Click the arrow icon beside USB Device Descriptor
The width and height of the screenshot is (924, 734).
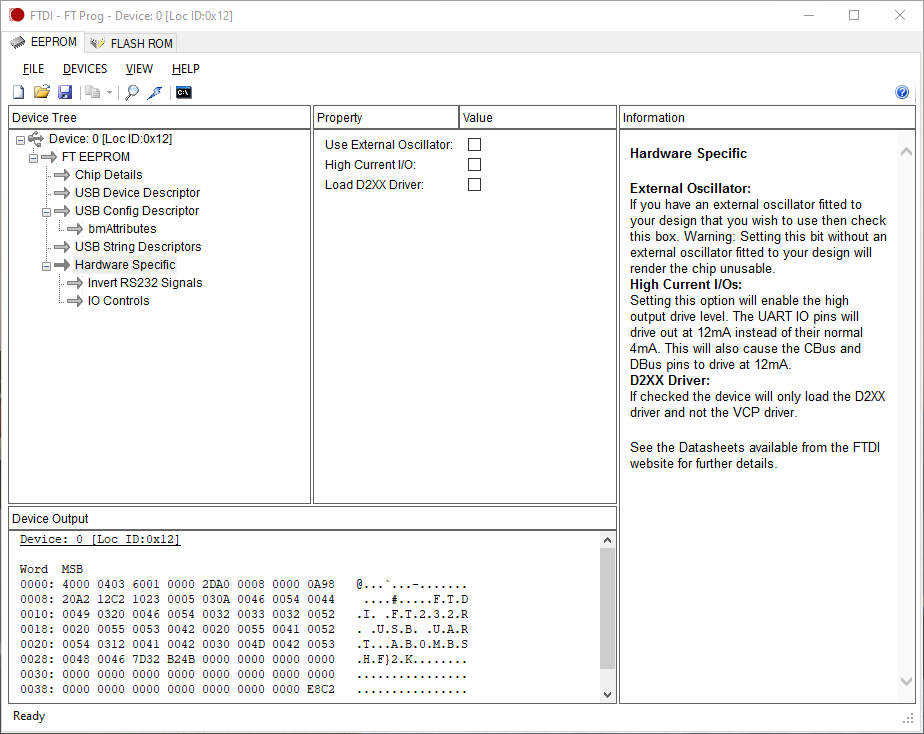click(62, 193)
